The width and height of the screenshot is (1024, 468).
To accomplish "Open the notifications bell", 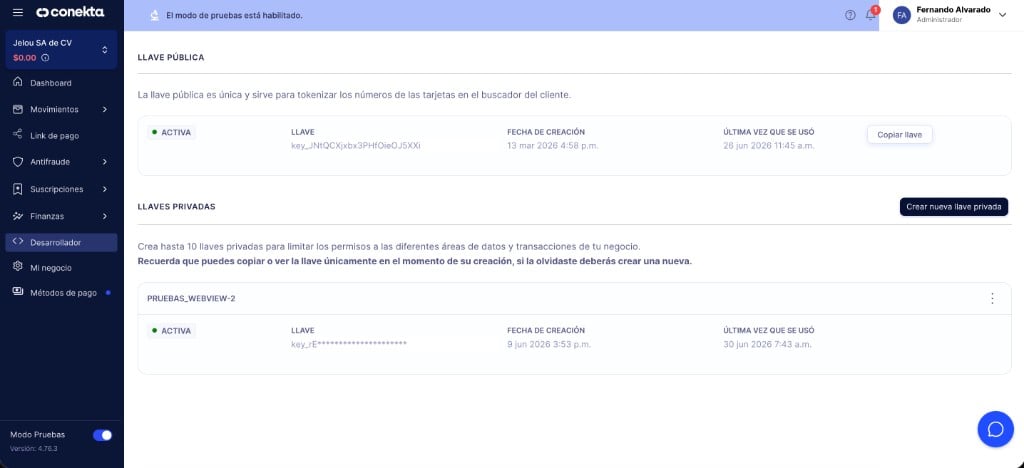I will [871, 14].
